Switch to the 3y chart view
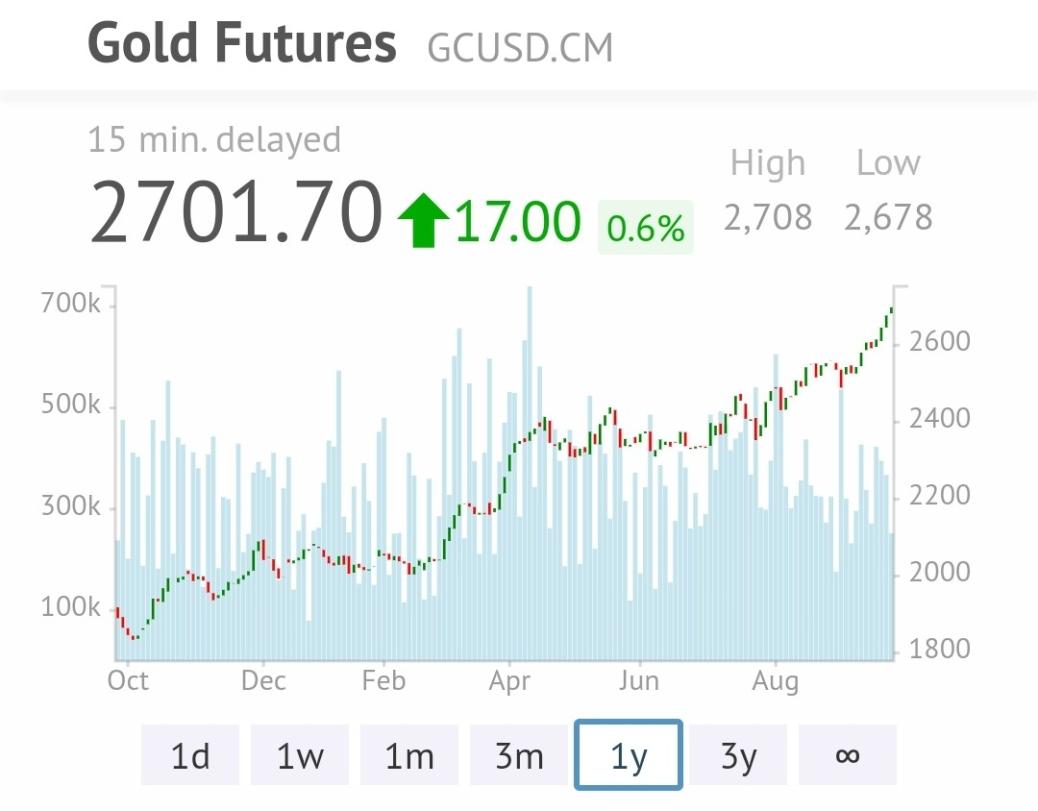Viewport: 1038px width, 811px height. [738, 755]
